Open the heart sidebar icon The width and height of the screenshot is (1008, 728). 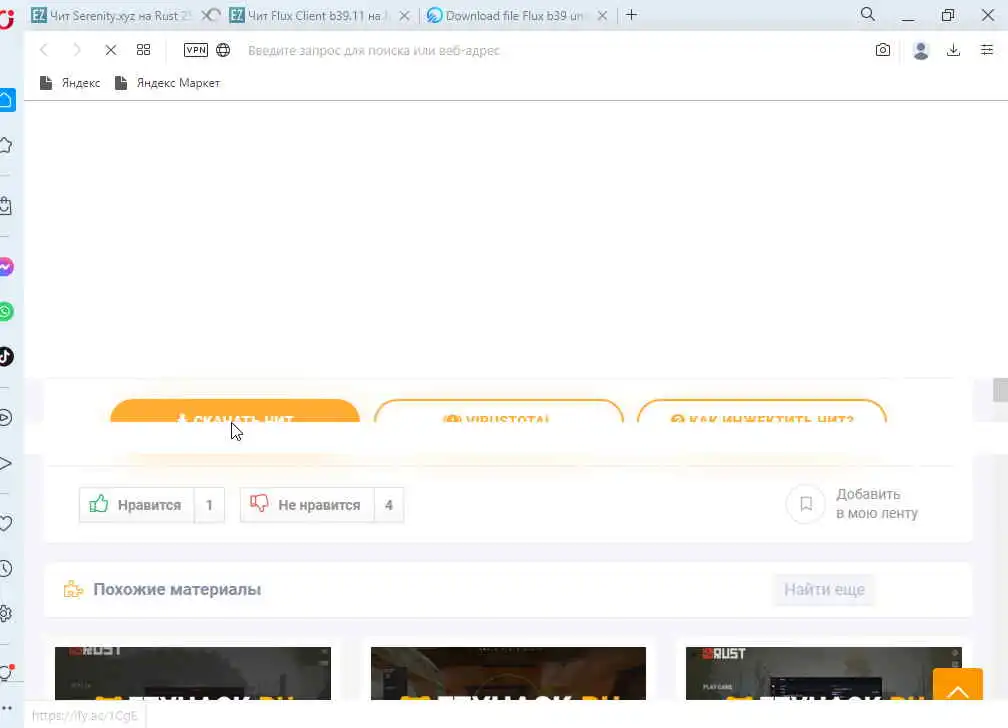click(x=6, y=523)
